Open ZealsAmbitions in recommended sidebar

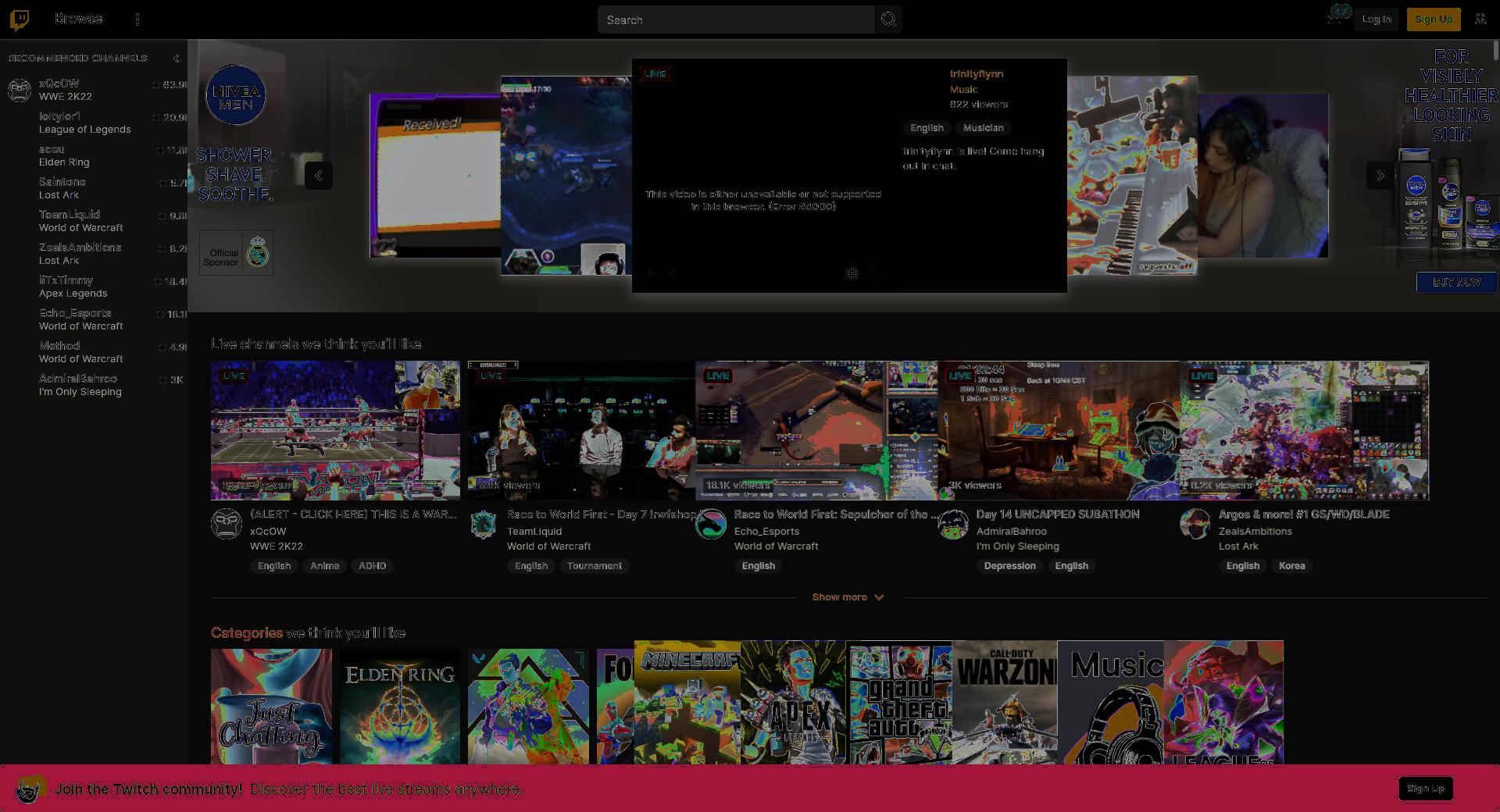click(x=94, y=254)
